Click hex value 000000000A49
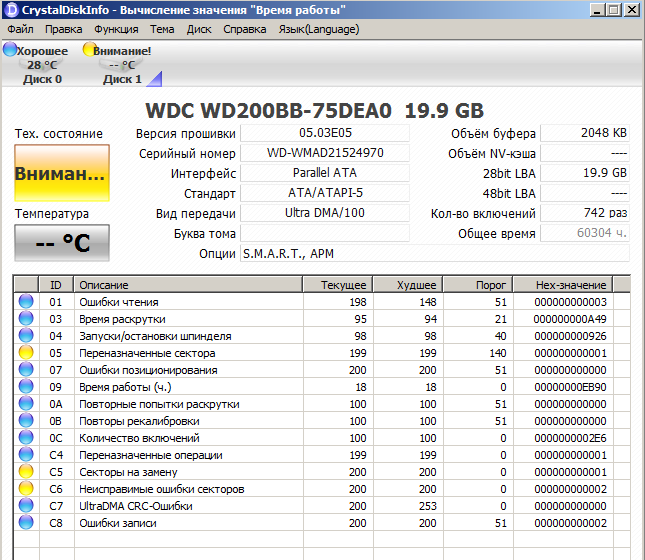The height and width of the screenshot is (560, 645). tap(570, 319)
